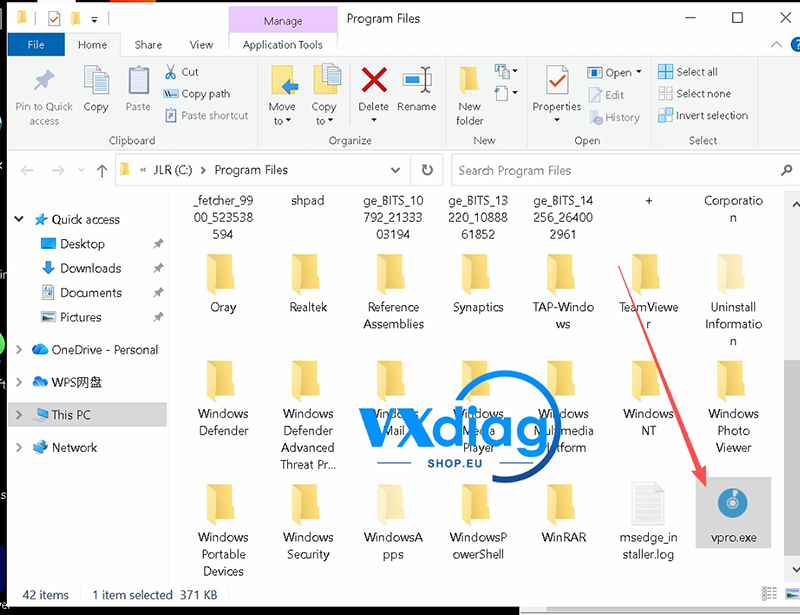Expand the This PC node

(x=19, y=414)
